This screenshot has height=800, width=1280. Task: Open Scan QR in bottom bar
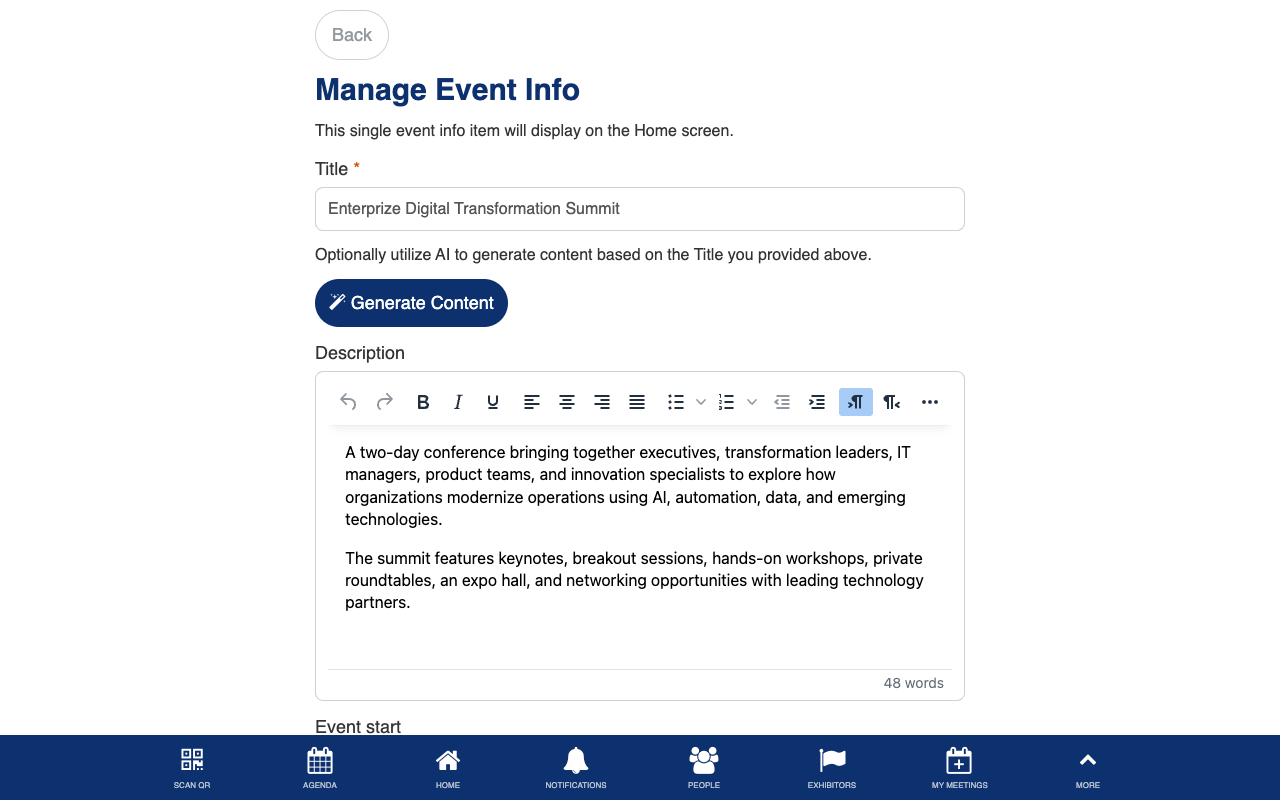pyautogui.click(x=192, y=768)
